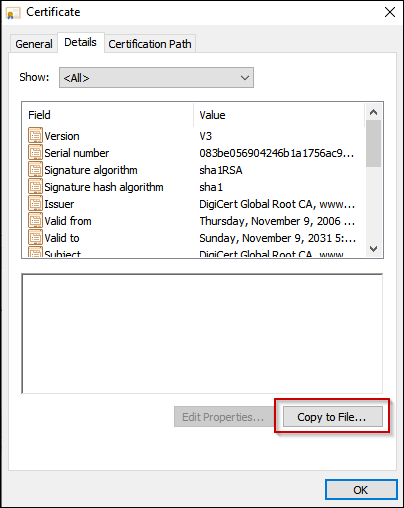Screen dimensions: 404x508
Task: Click the Certificate window title icon
Action: coord(13,13)
